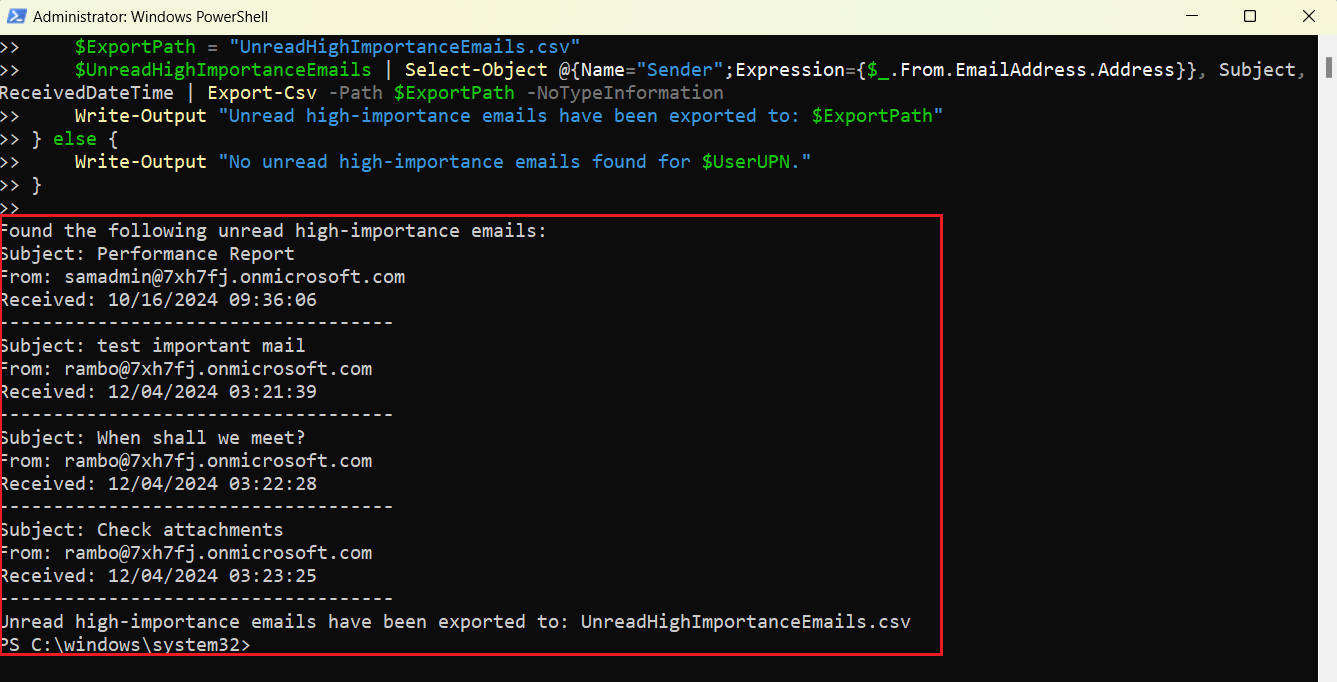This screenshot has width=1337, height=682.
Task: Click the "Found the following unread" header line
Action: [x=274, y=231]
